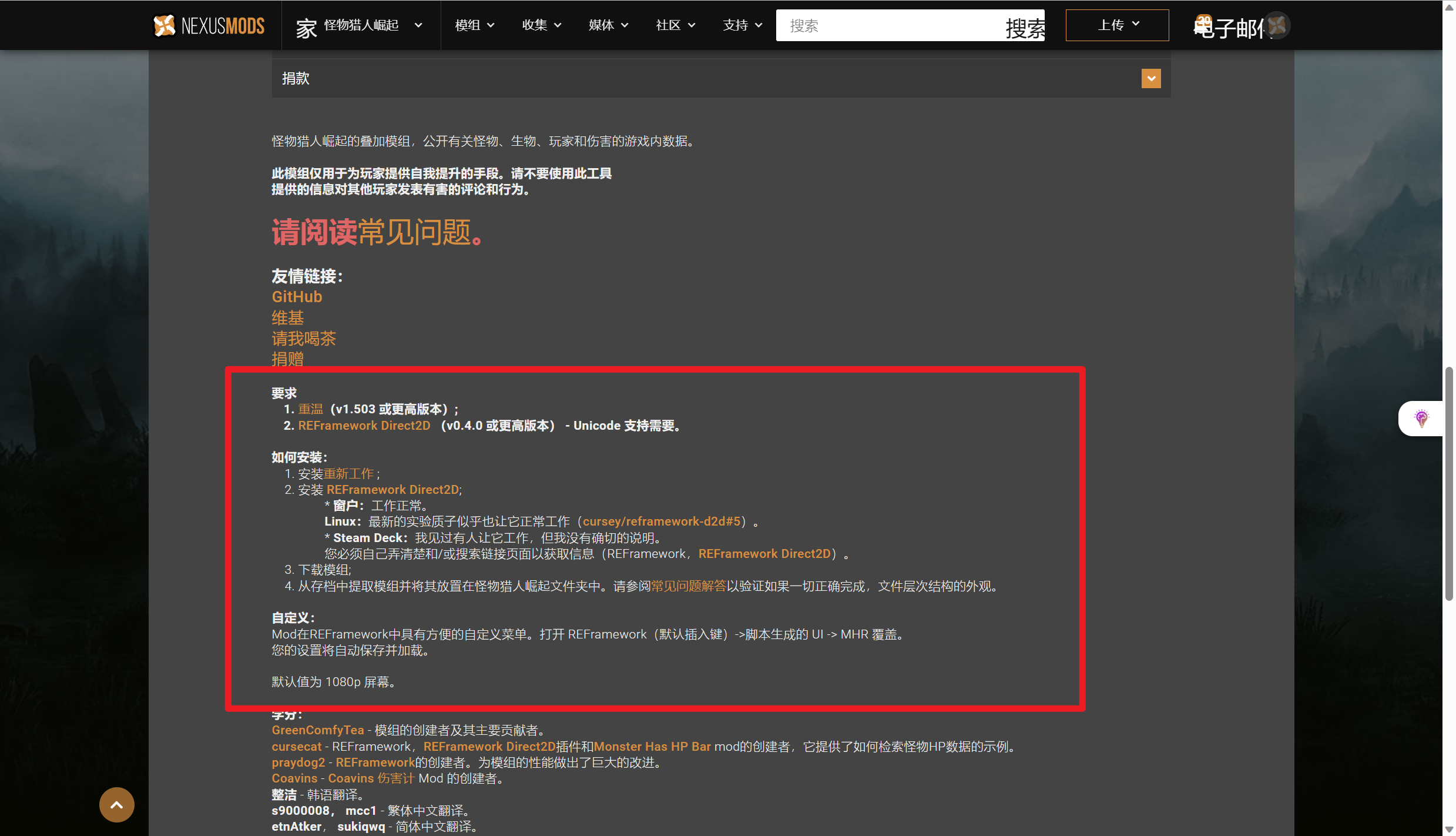Open the 上传 upload dropdown
This screenshot has width=1456, height=836.
(1117, 25)
